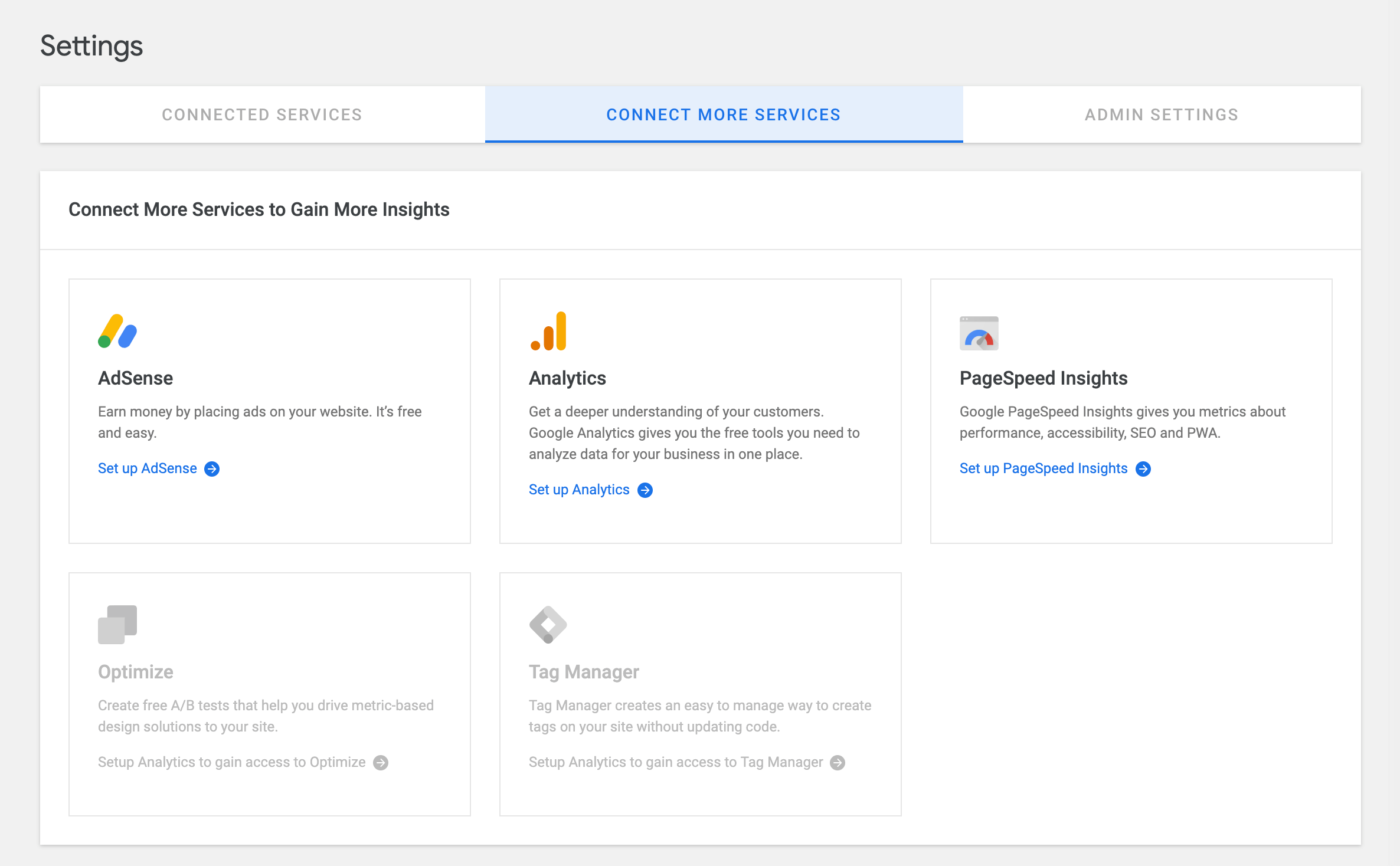1400x866 pixels.
Task: Click the grayed Optimize squares icon
Action: [117, 624]
